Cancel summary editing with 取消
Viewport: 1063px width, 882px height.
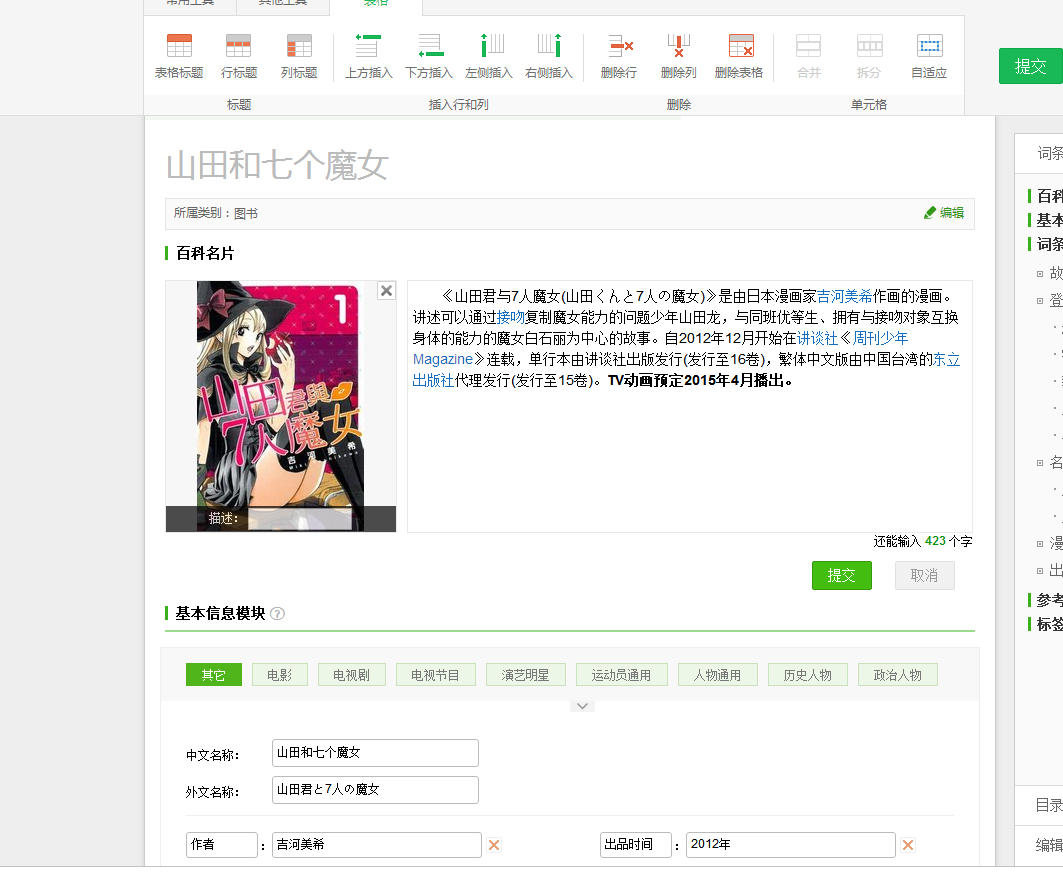(925, 576)
